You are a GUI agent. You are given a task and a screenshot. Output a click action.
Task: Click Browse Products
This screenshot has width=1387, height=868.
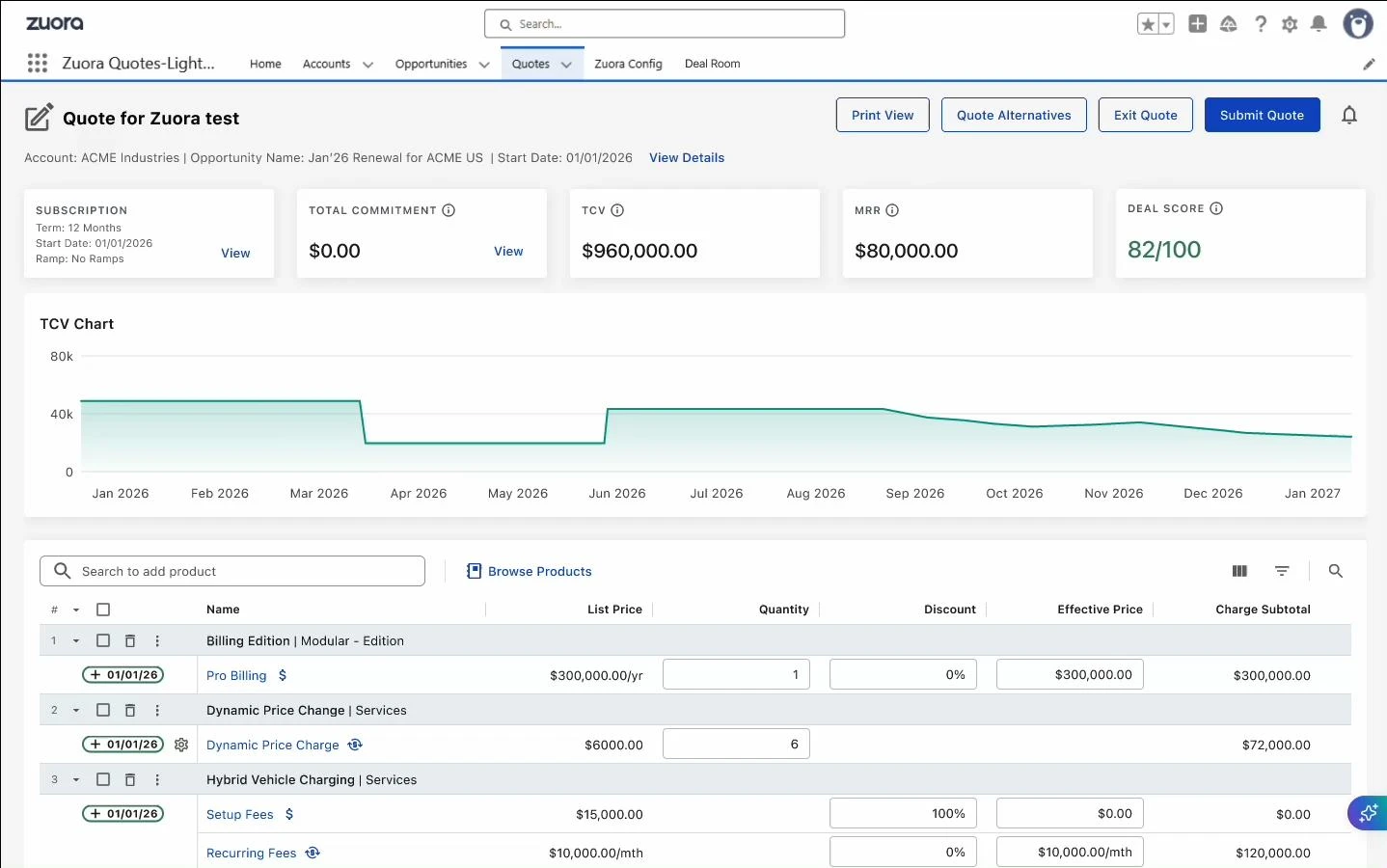coord(529,571)
